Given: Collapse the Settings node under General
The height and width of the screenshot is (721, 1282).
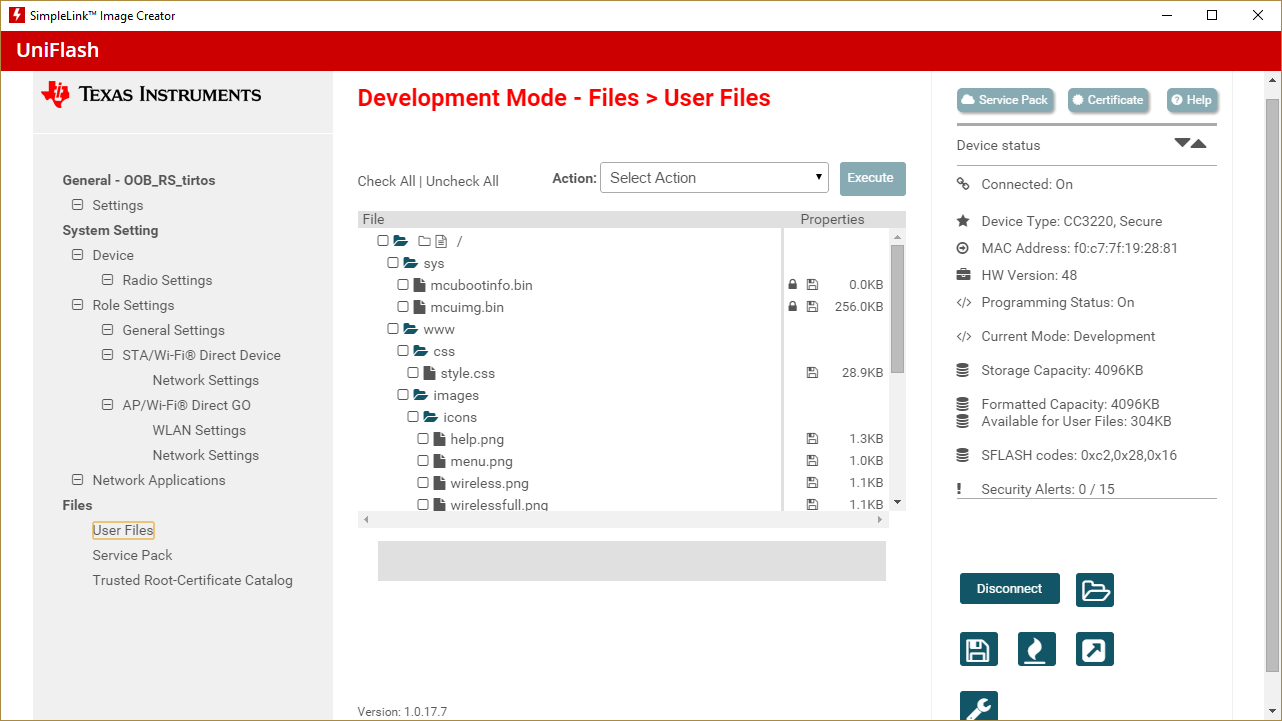Looking at the screenshot, I should pyautogui.click(x=77, y=205).
